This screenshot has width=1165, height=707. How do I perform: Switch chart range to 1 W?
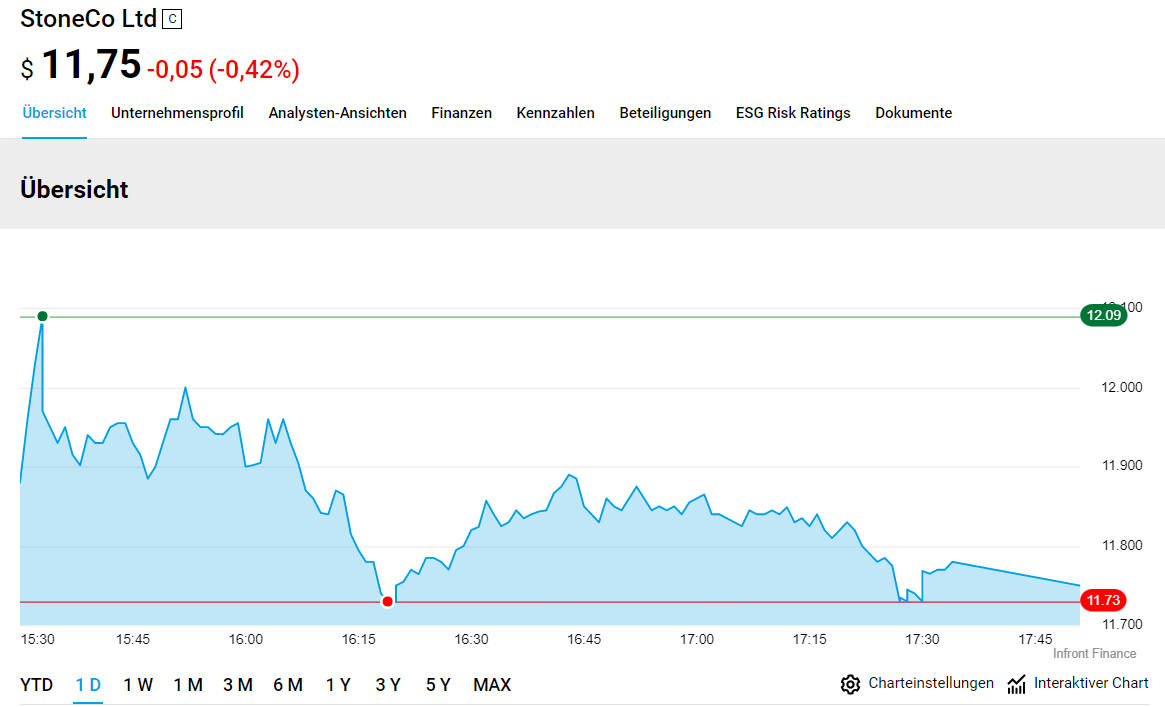138,685
